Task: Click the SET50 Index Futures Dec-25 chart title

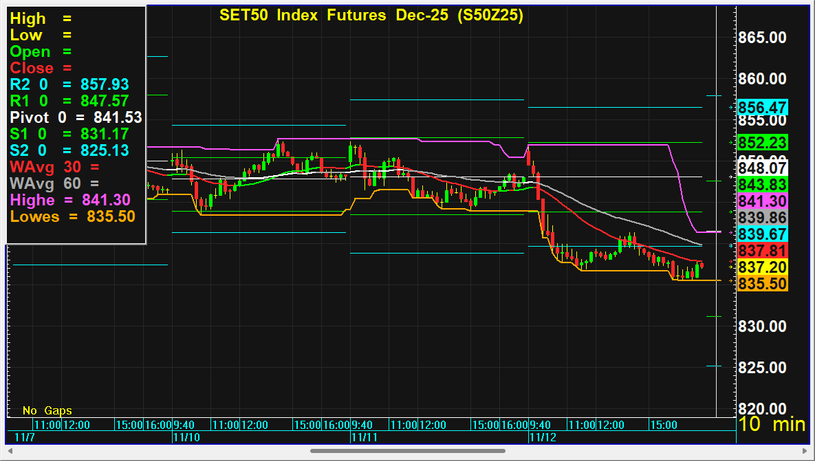Action: click(370, 16)
